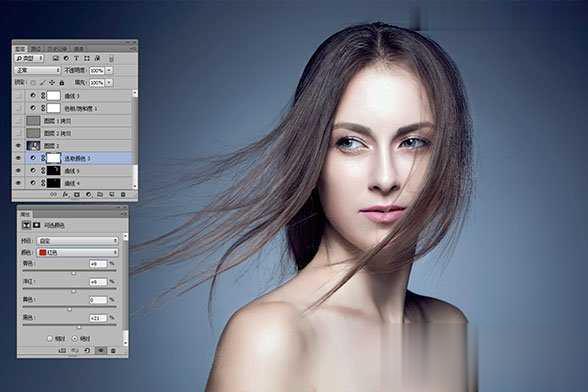The width and height of the screenshot is (588, 392).
Task: Click the Layers panel scroll down arrow
Action: (135, 186)
